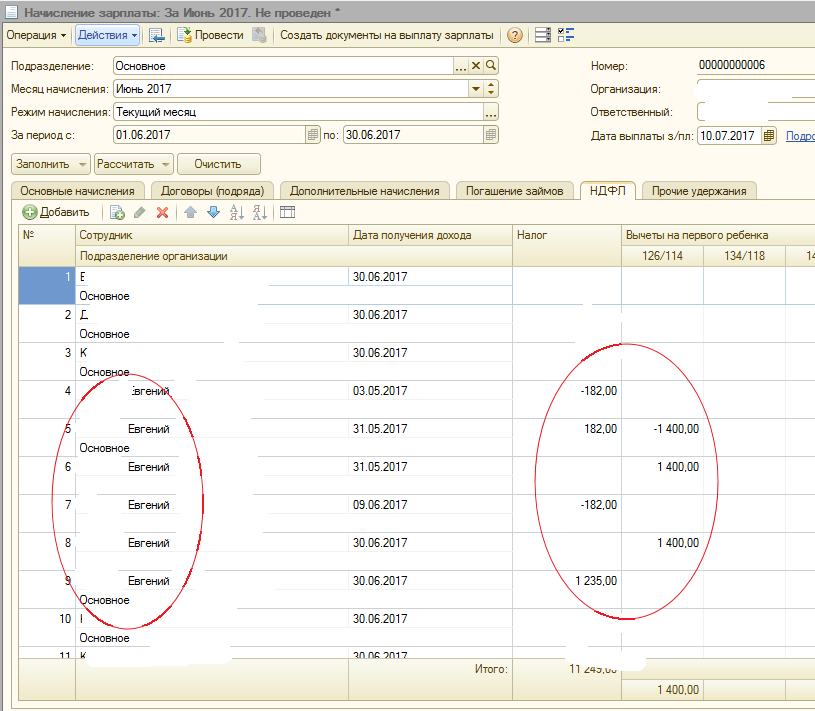Open calendar for Дата выплаты з/пл
The height and width of the screenshot is (711, 815).
pos(769,136)
